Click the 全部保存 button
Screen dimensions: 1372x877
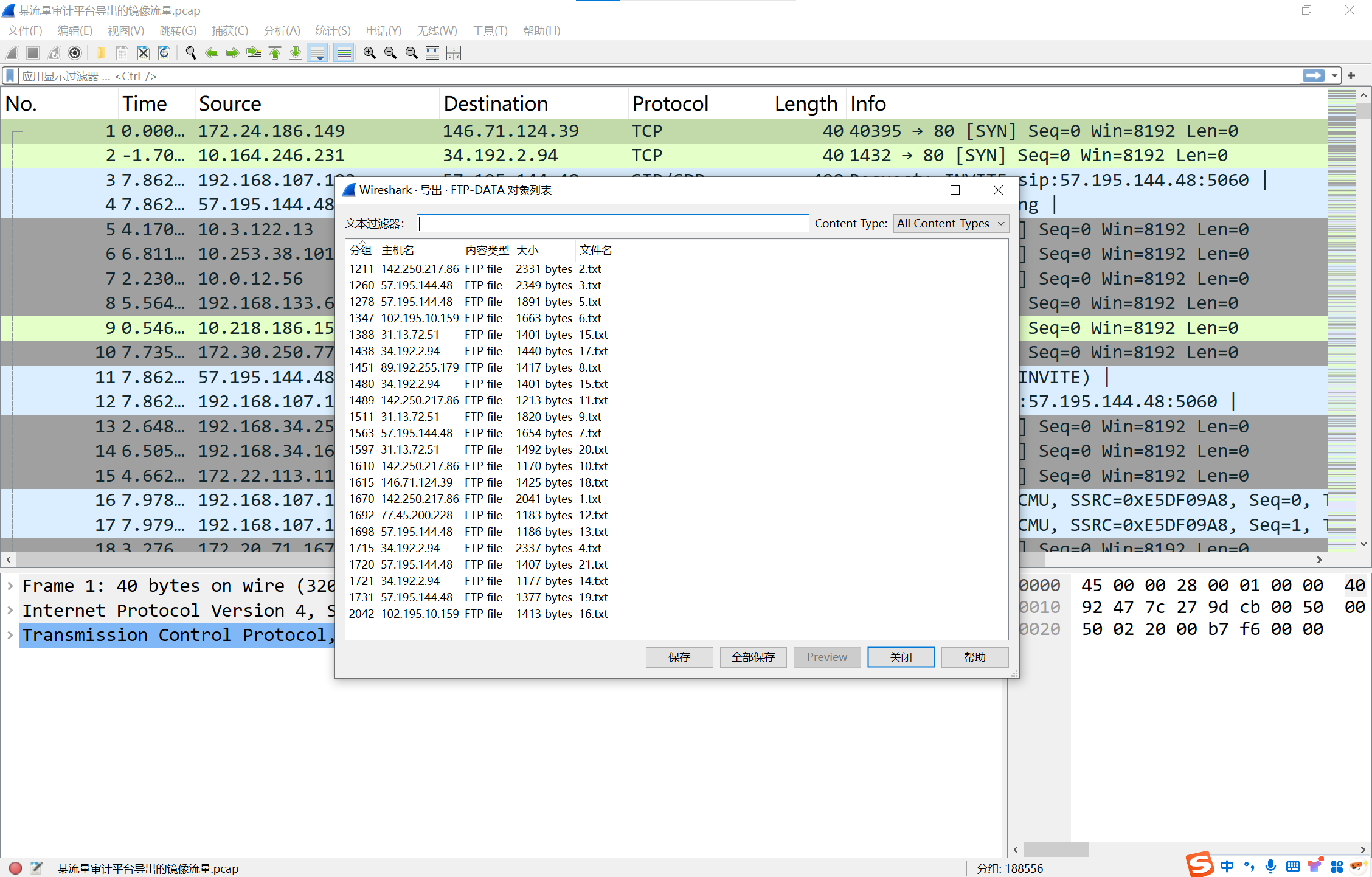[x=753, y=657]
